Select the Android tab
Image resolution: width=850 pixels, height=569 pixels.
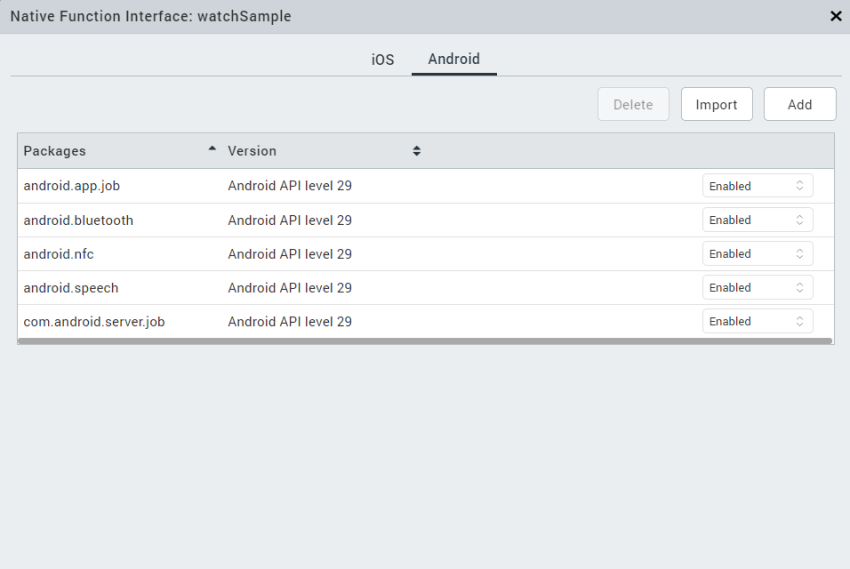pyautogui.click(x=454, y=59)
